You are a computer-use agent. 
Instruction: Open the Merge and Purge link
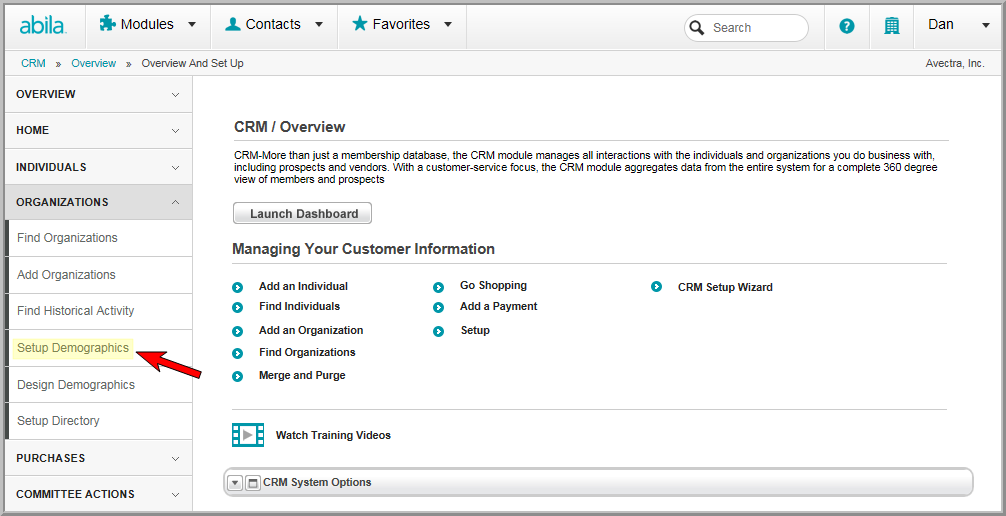(x=302, y=375)
